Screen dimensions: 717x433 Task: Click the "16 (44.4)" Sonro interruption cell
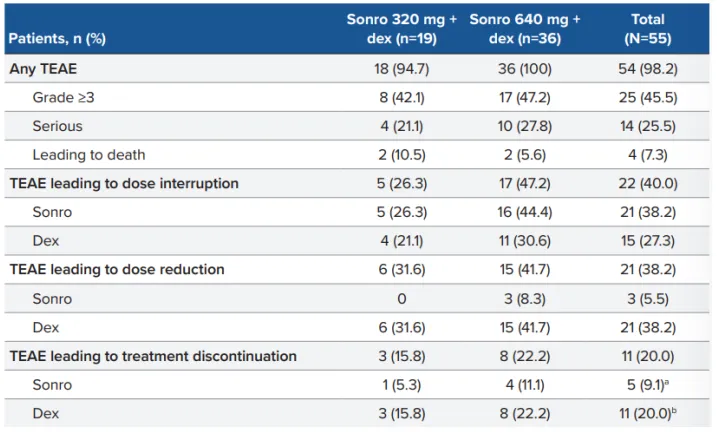point(524,212)
